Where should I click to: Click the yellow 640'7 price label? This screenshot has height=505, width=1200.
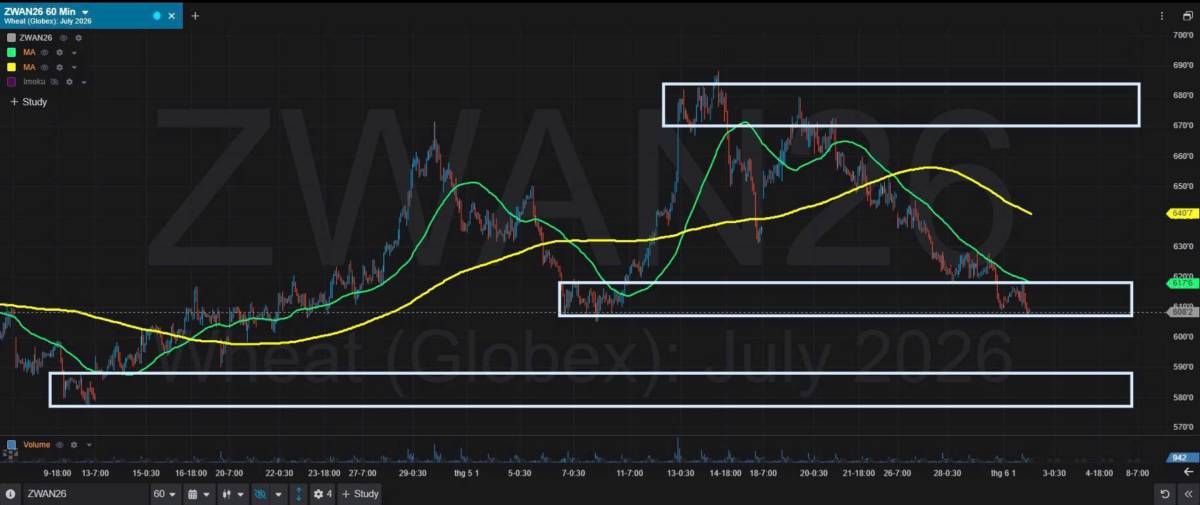[1182, 213]
